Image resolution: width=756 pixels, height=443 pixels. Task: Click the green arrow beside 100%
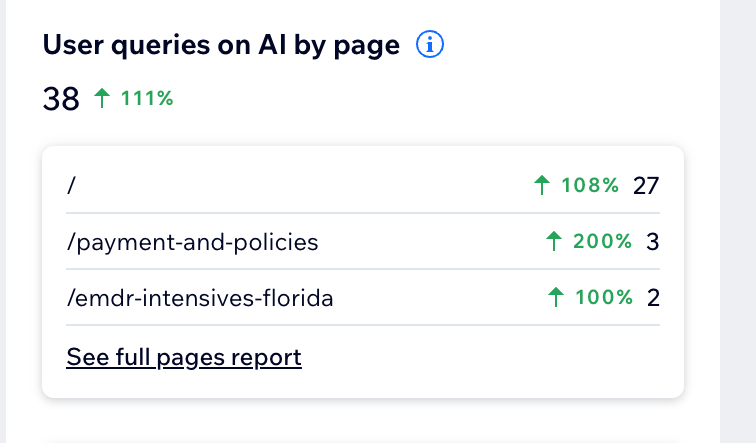tap(556, 297)
